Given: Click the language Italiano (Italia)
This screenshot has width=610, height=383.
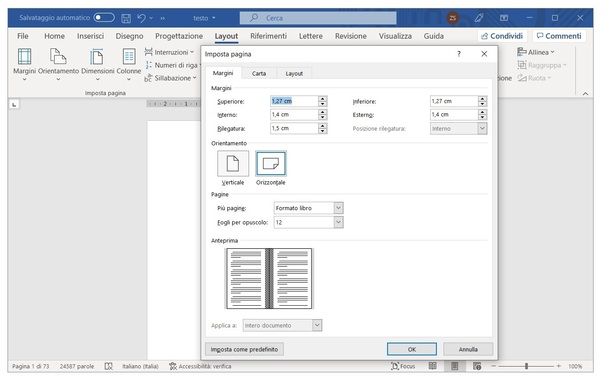Looking at the screenshot, I should (x=140, y=366).
